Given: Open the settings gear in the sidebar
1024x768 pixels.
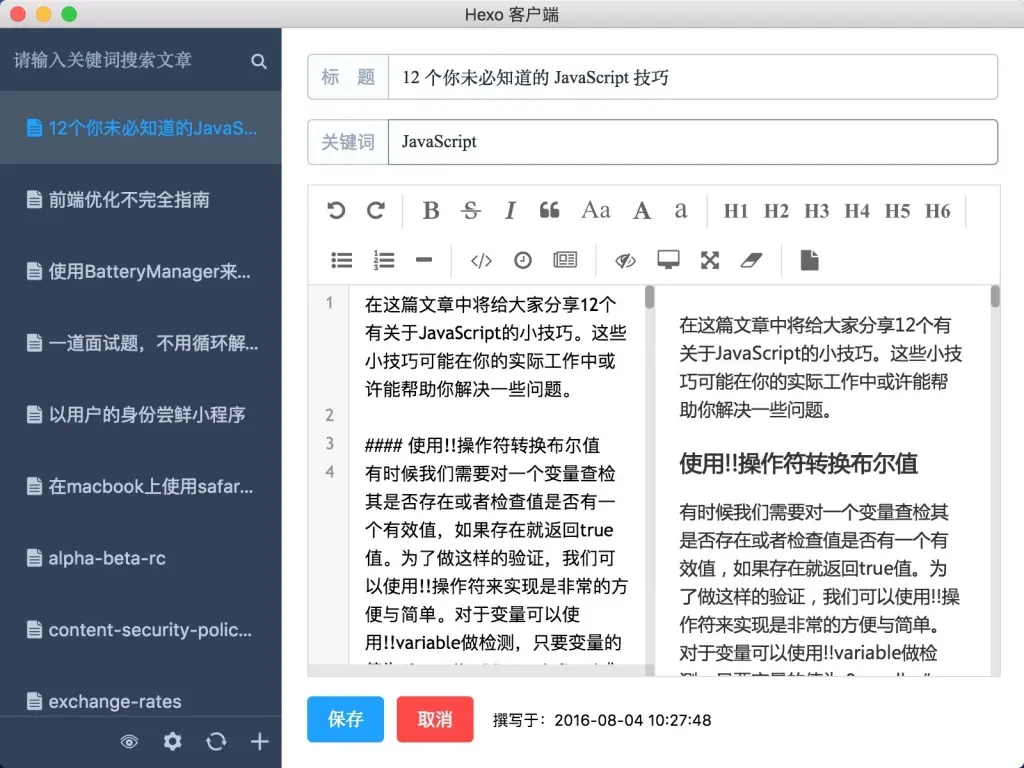Looking at the screenshot, I should click(172, 742).
